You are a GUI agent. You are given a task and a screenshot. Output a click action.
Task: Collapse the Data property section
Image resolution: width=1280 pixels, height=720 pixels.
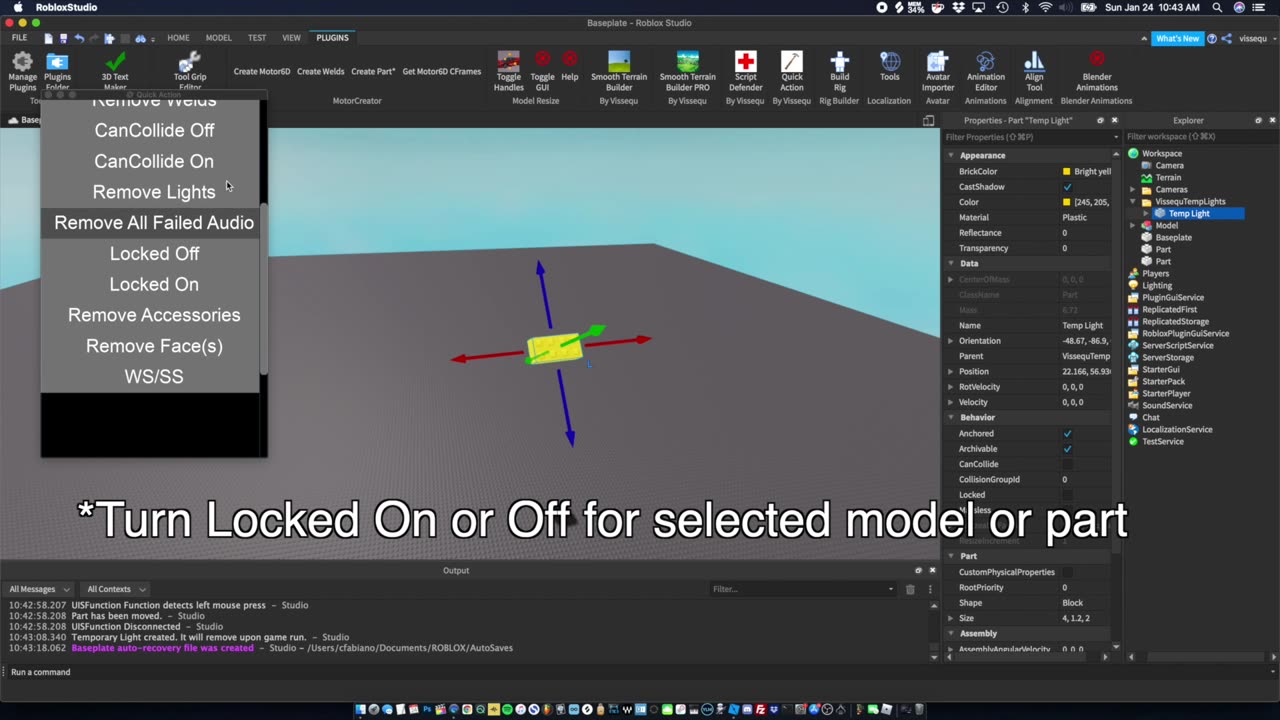click(951, 264)
